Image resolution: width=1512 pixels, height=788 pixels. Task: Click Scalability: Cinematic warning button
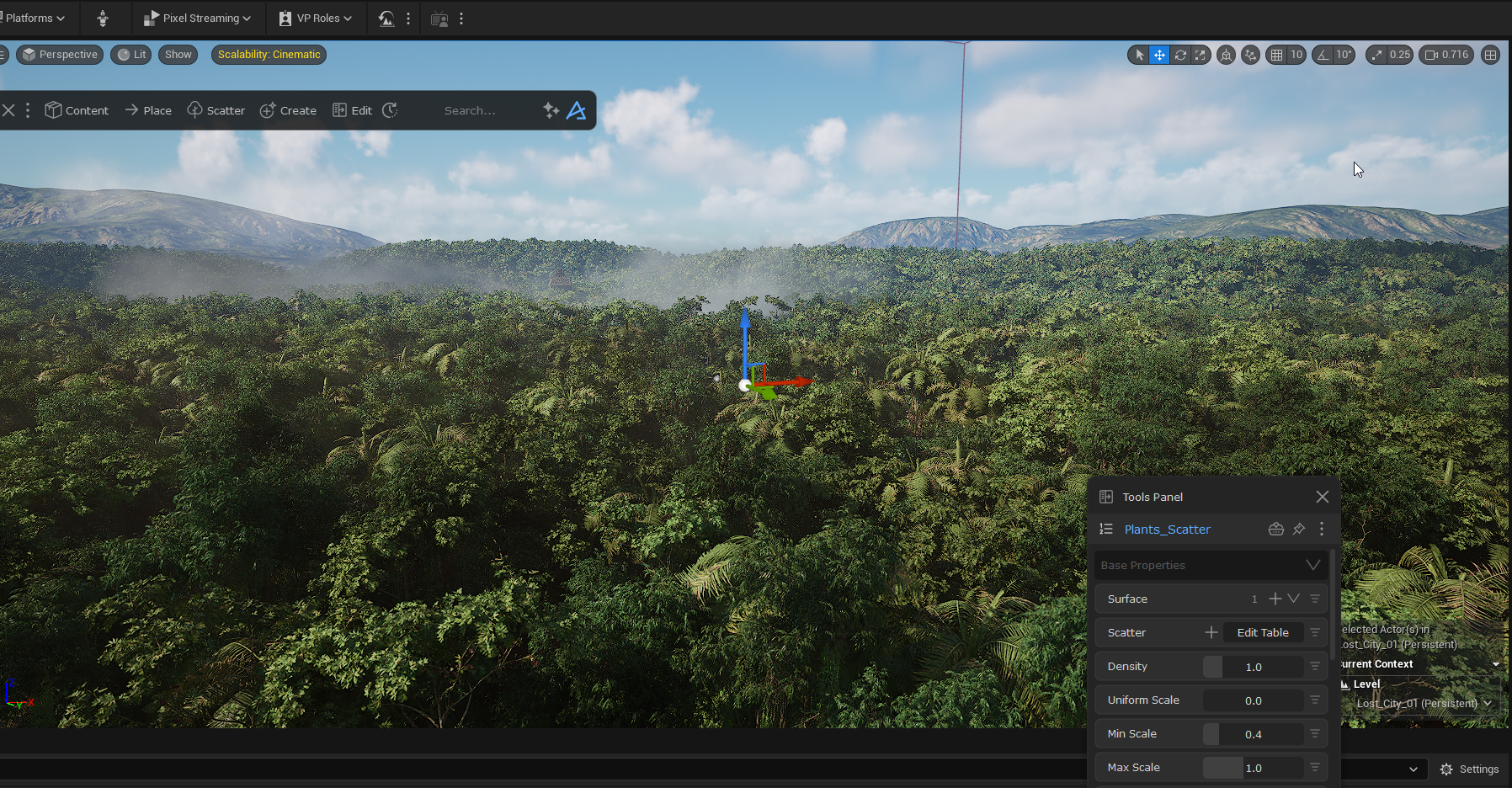[269, 55]
